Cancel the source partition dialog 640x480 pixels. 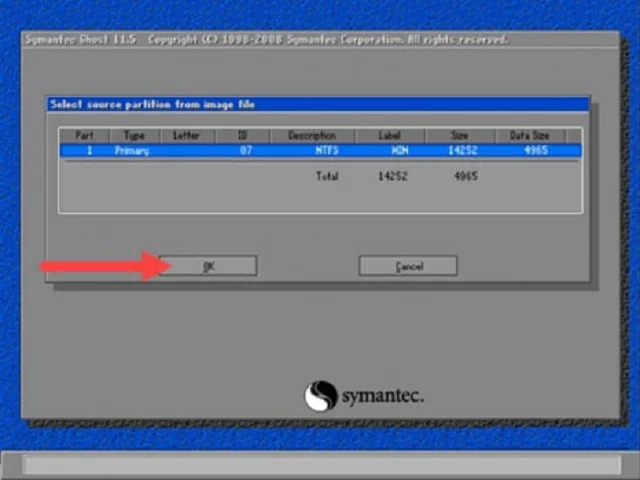pos(408,266)
